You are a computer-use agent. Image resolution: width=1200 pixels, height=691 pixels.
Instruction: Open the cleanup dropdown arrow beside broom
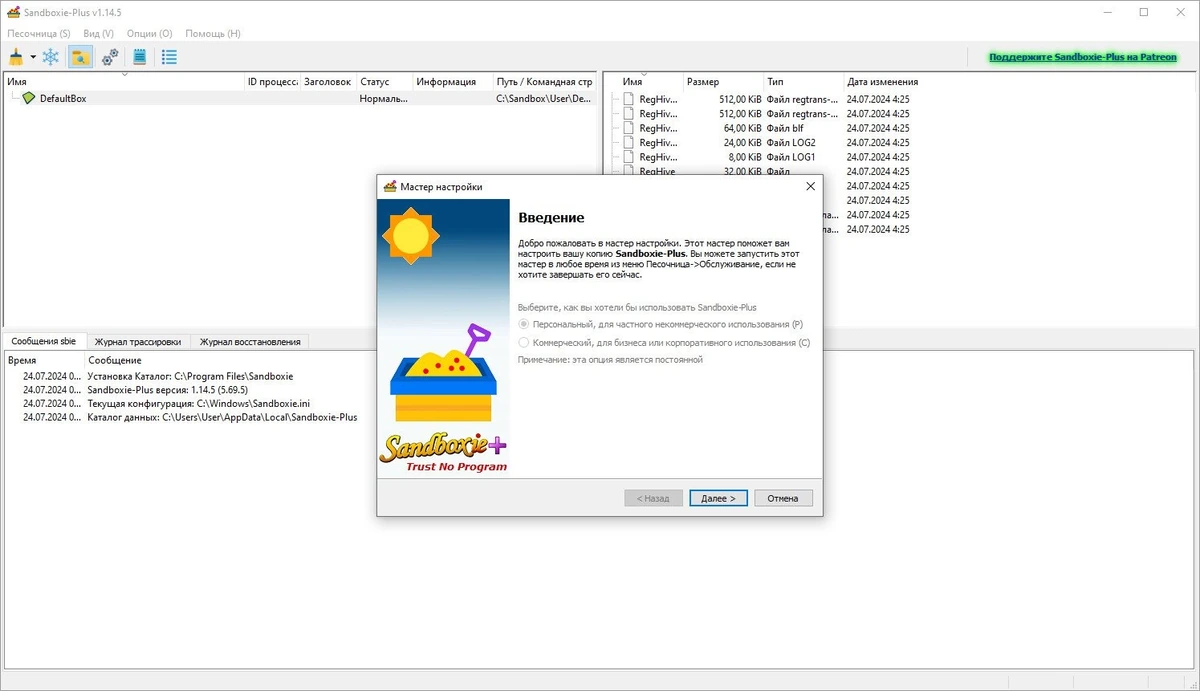tap(33, 58)
